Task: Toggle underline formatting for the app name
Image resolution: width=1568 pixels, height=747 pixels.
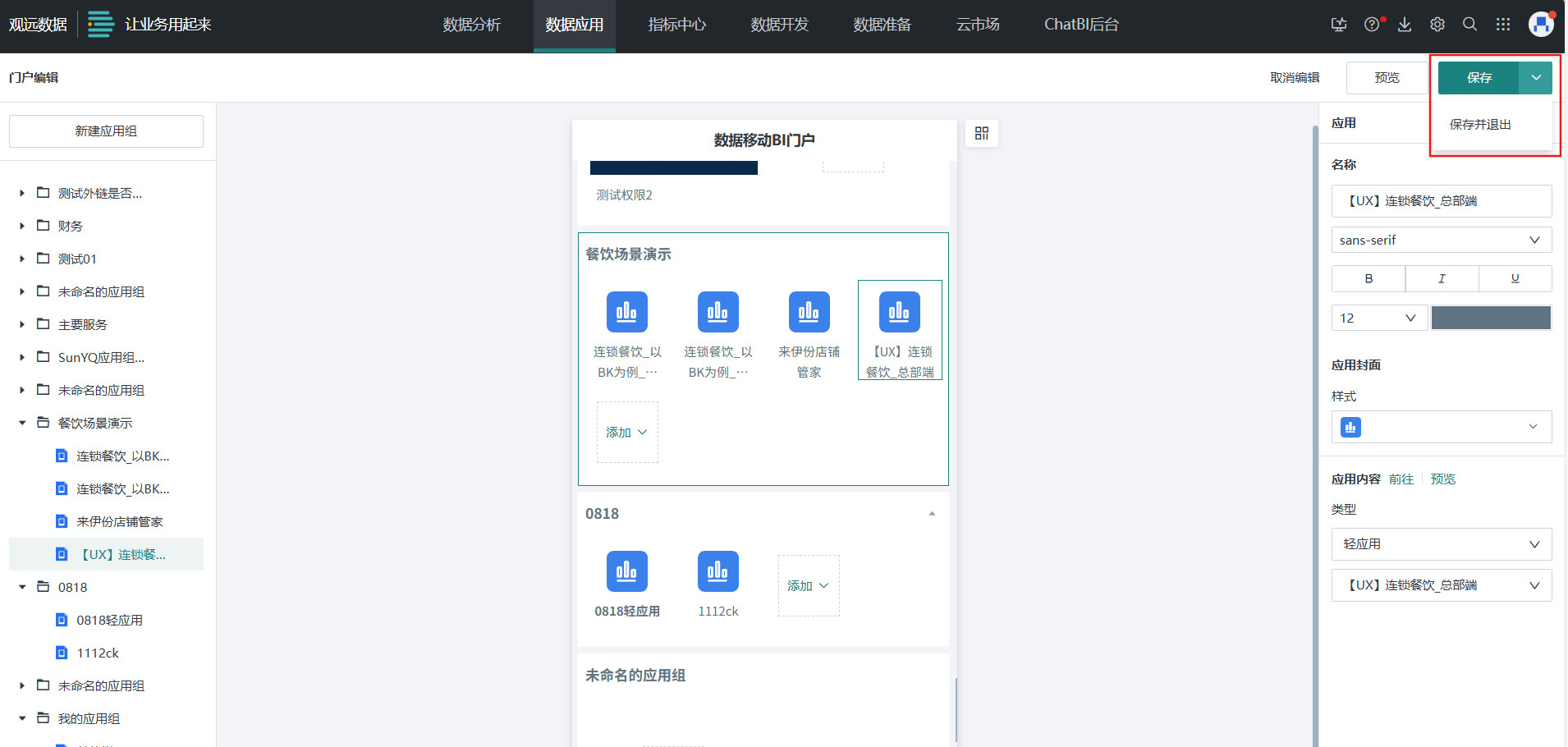Action: tap(1515, 278)
